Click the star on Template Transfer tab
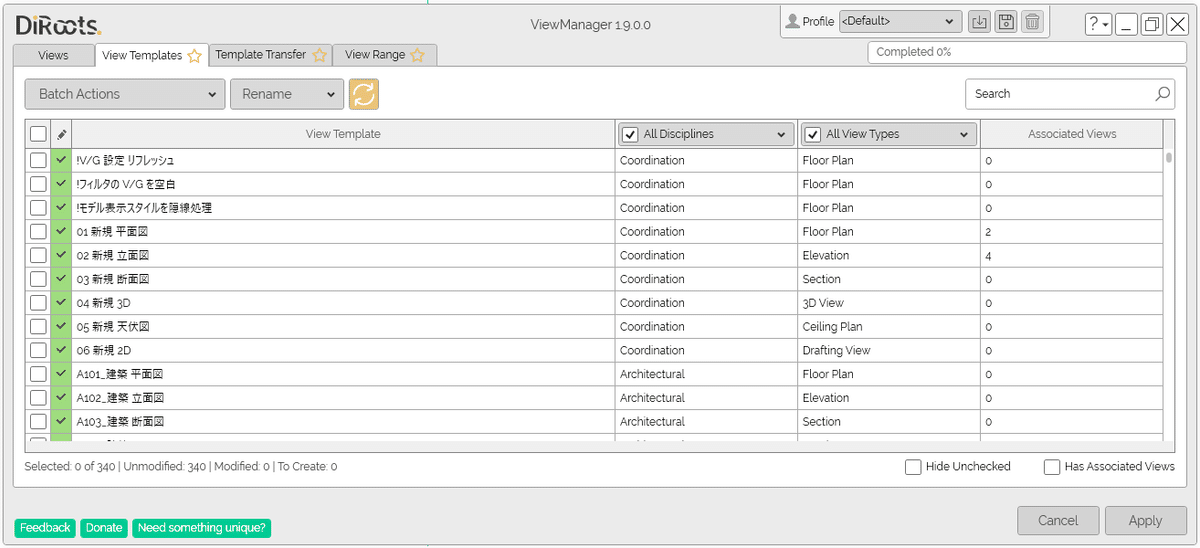Screen dimensions: 1200x548 (320, 56)
